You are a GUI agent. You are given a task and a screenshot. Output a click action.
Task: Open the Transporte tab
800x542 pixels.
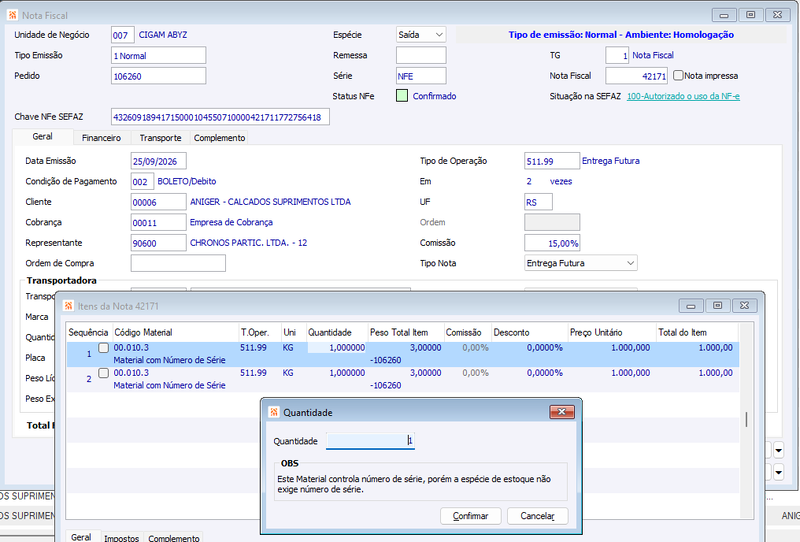tap(160, 138)
